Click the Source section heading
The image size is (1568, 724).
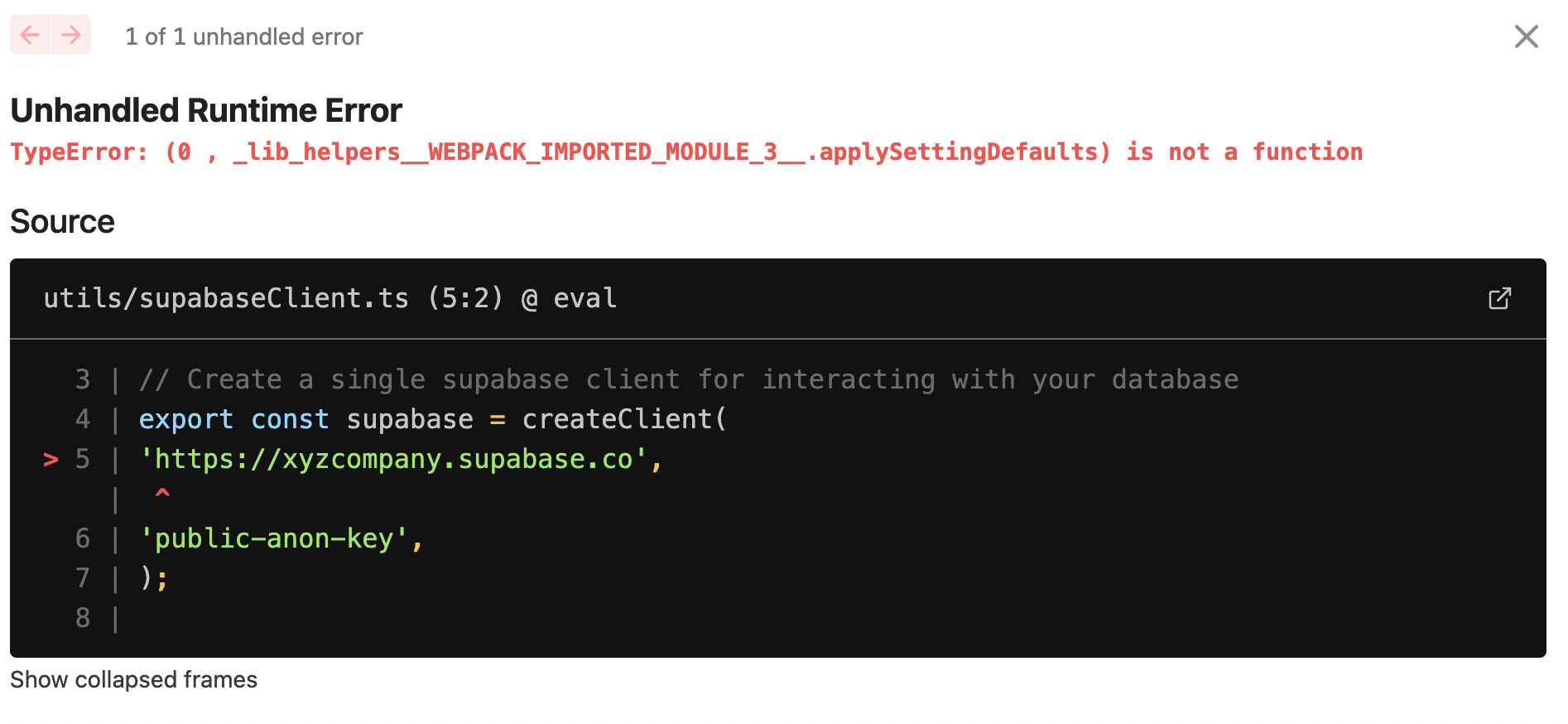[62, 222]
